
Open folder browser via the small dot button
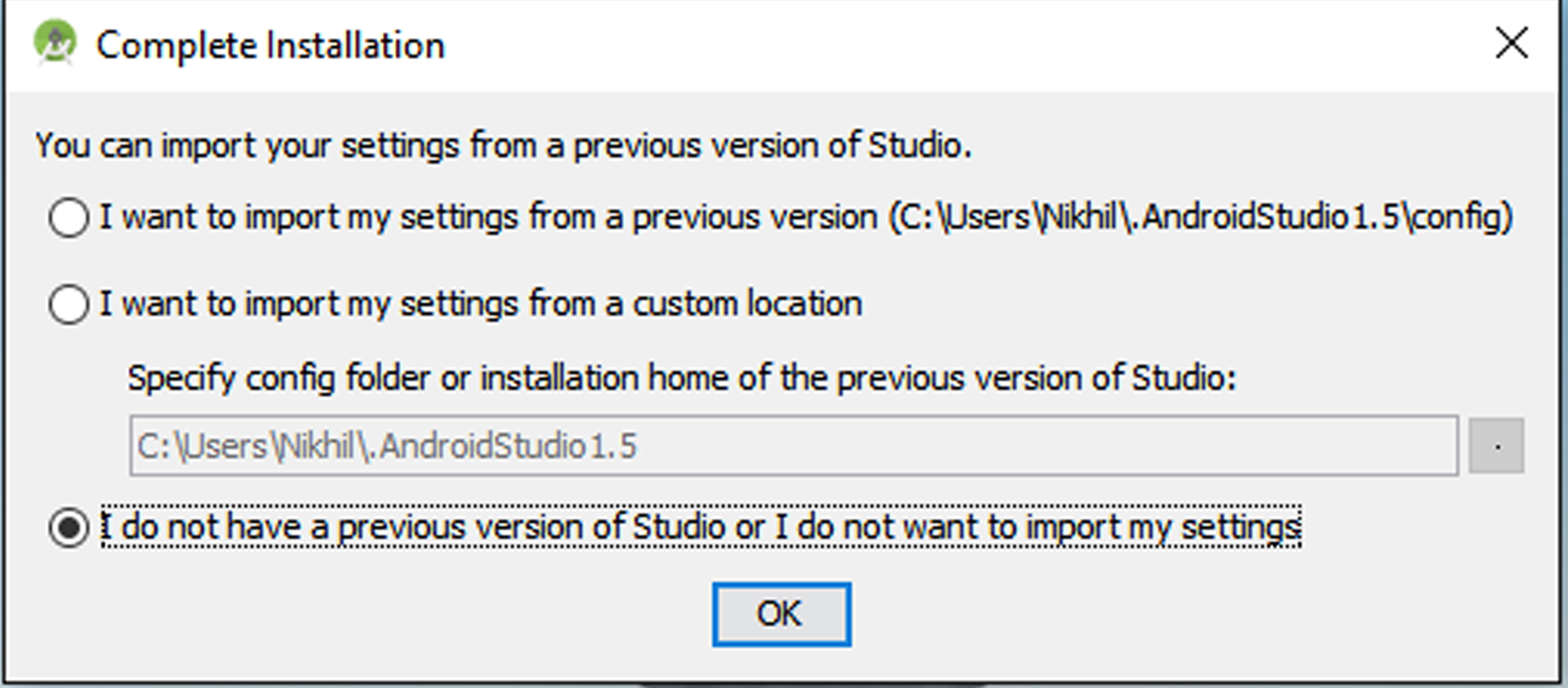click(x=1496, y=446)
